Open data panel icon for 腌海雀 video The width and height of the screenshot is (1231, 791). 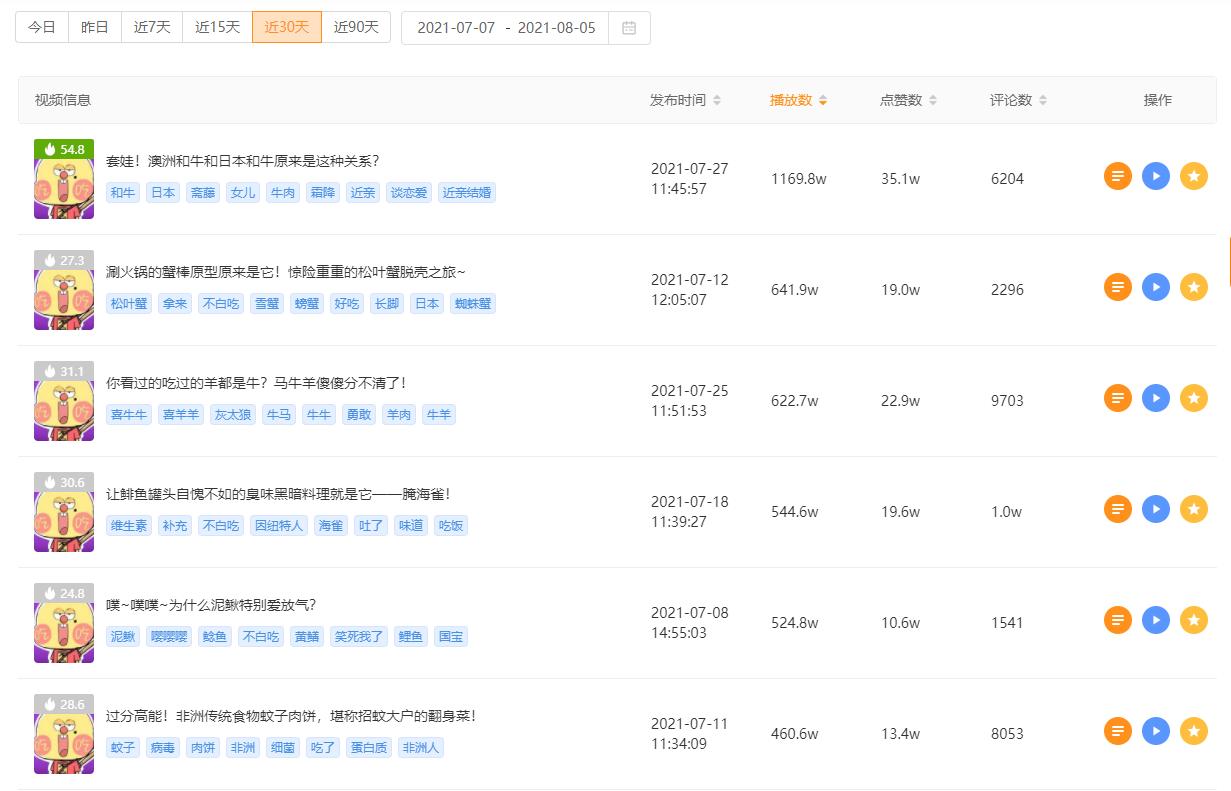(x=1117, y=508)
